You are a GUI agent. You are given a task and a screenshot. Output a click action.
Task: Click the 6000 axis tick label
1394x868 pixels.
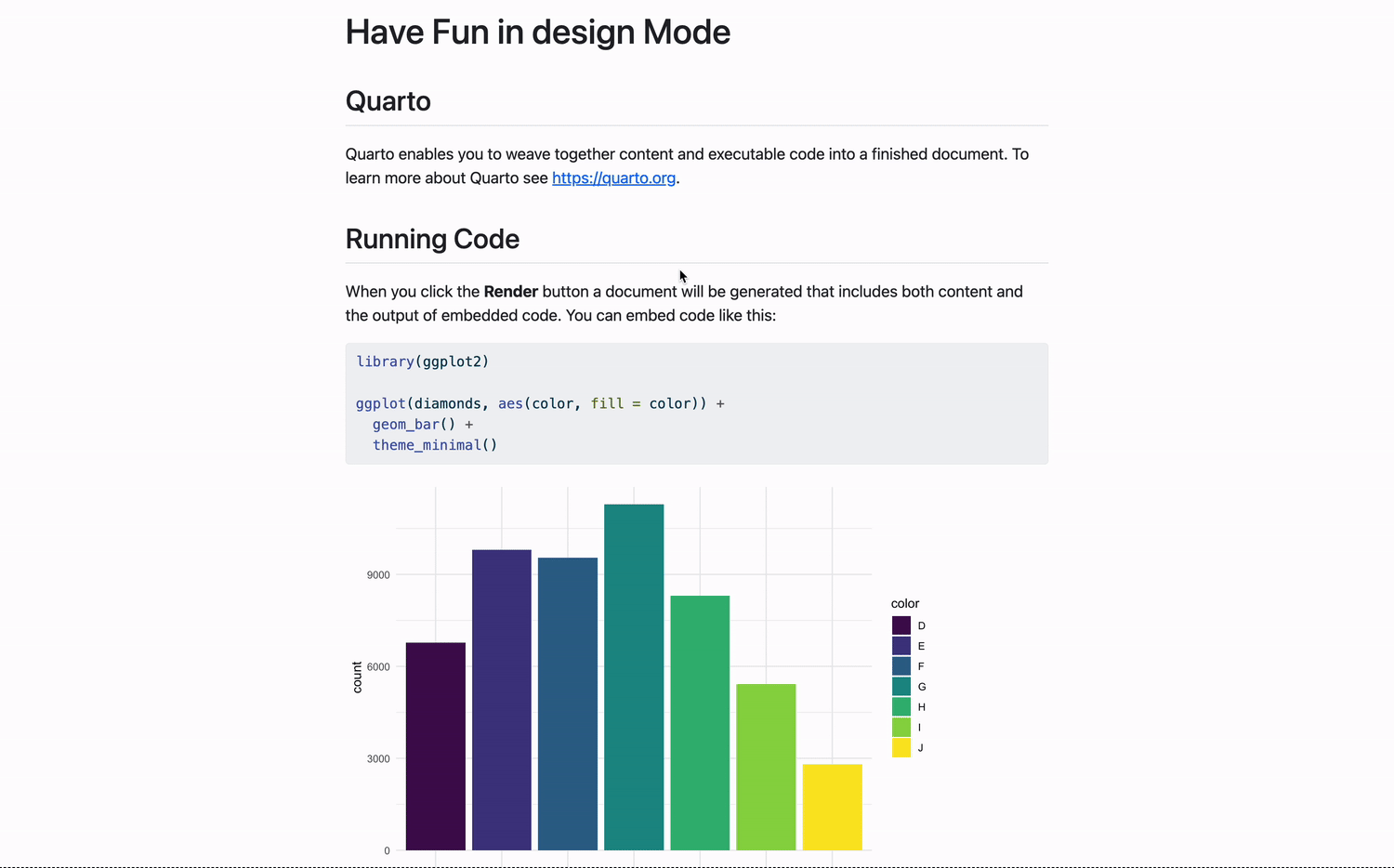(378, 667)
